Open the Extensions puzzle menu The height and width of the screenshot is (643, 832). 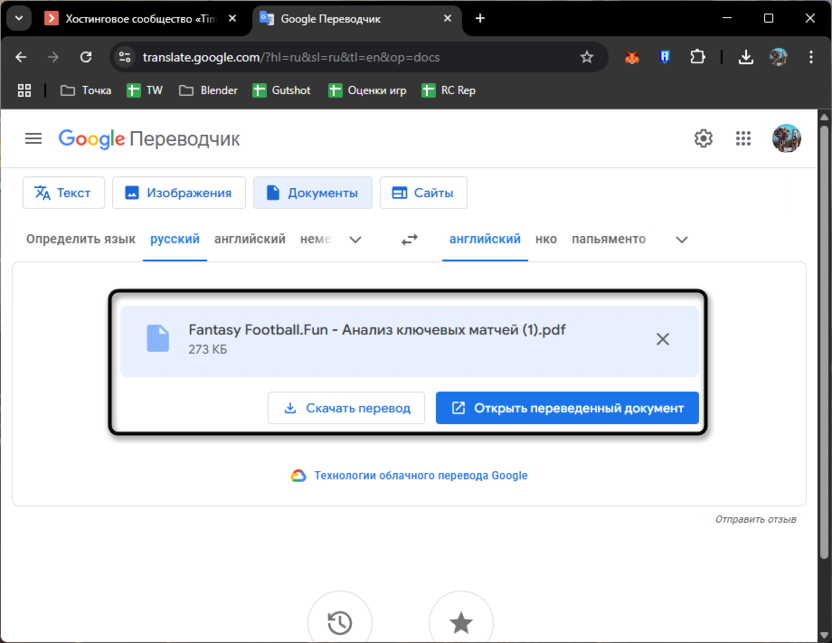(x=697, y=57)
